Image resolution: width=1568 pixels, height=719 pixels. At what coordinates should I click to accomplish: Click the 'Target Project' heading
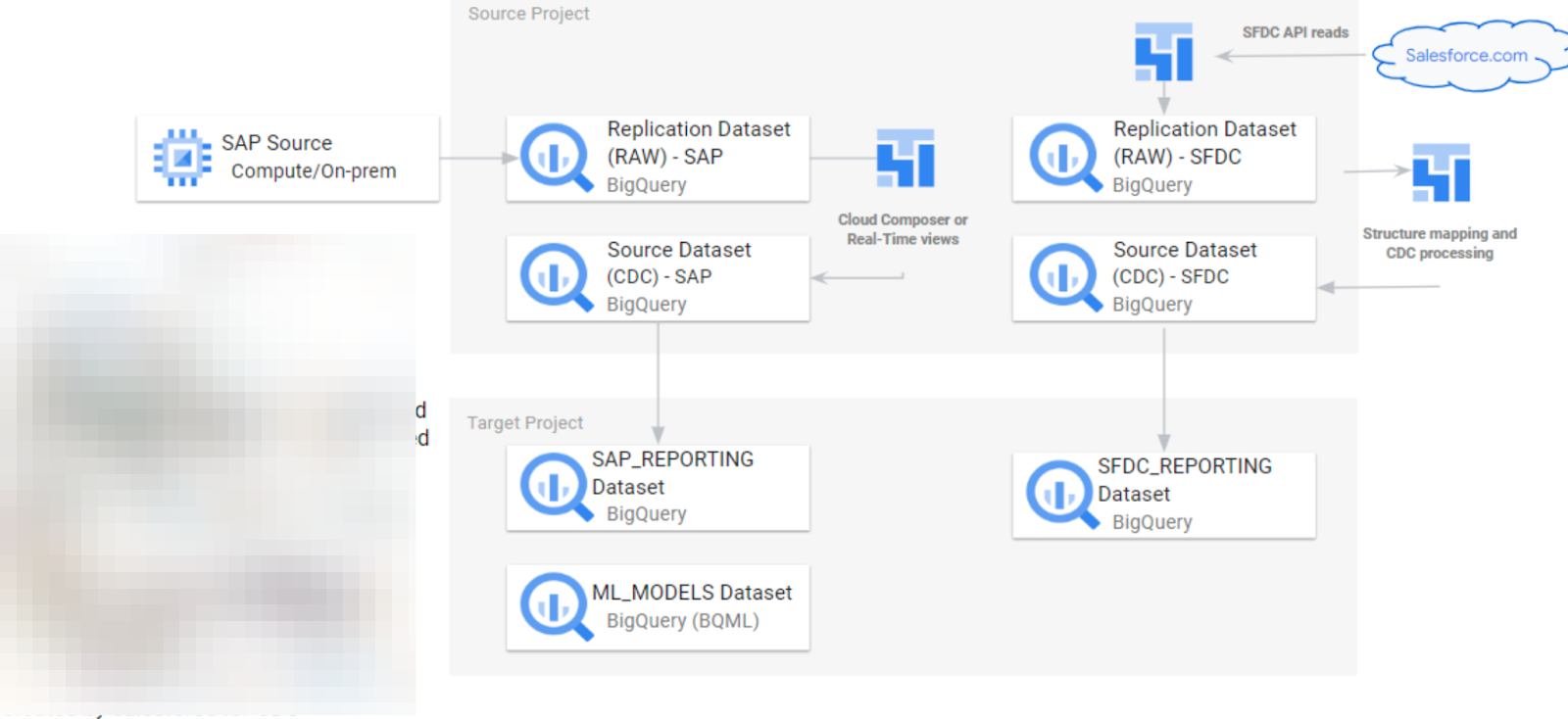pos(524,423)
